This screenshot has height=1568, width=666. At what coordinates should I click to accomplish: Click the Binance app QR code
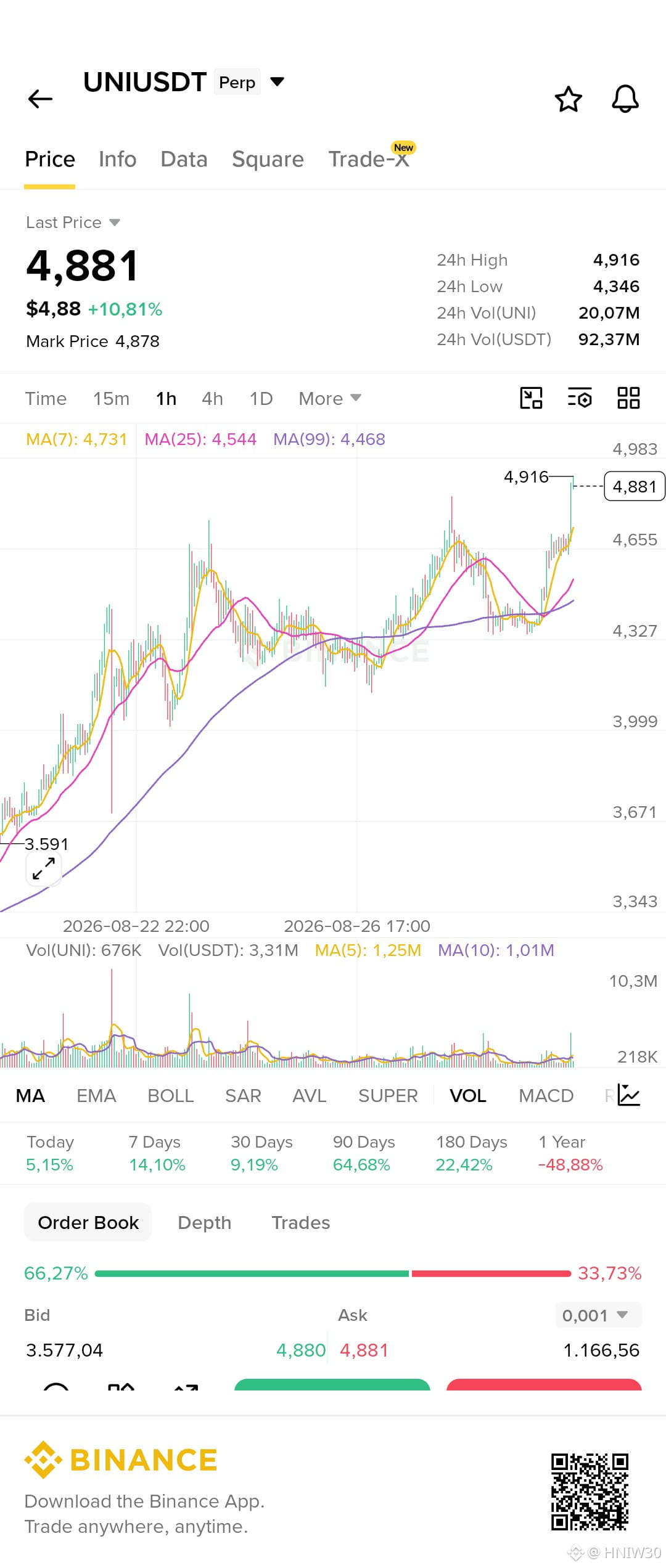pyautogui.click(x=590, y=1492)
